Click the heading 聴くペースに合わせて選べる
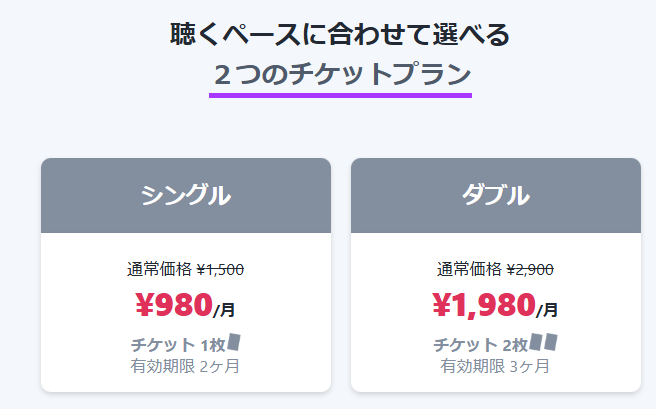 pyautogui.click(x=340, y=34)
